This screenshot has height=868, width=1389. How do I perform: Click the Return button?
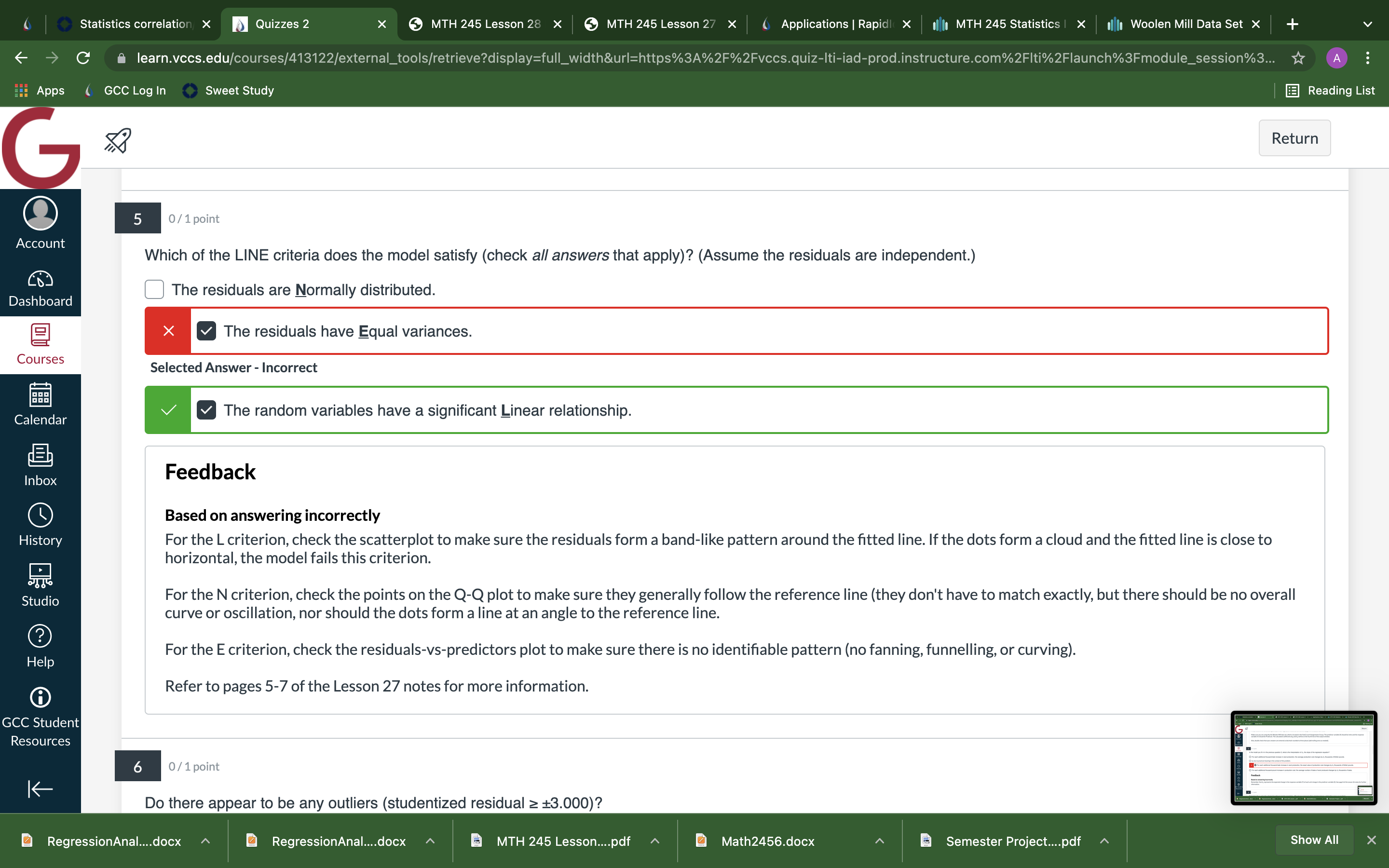[1294, 138]
